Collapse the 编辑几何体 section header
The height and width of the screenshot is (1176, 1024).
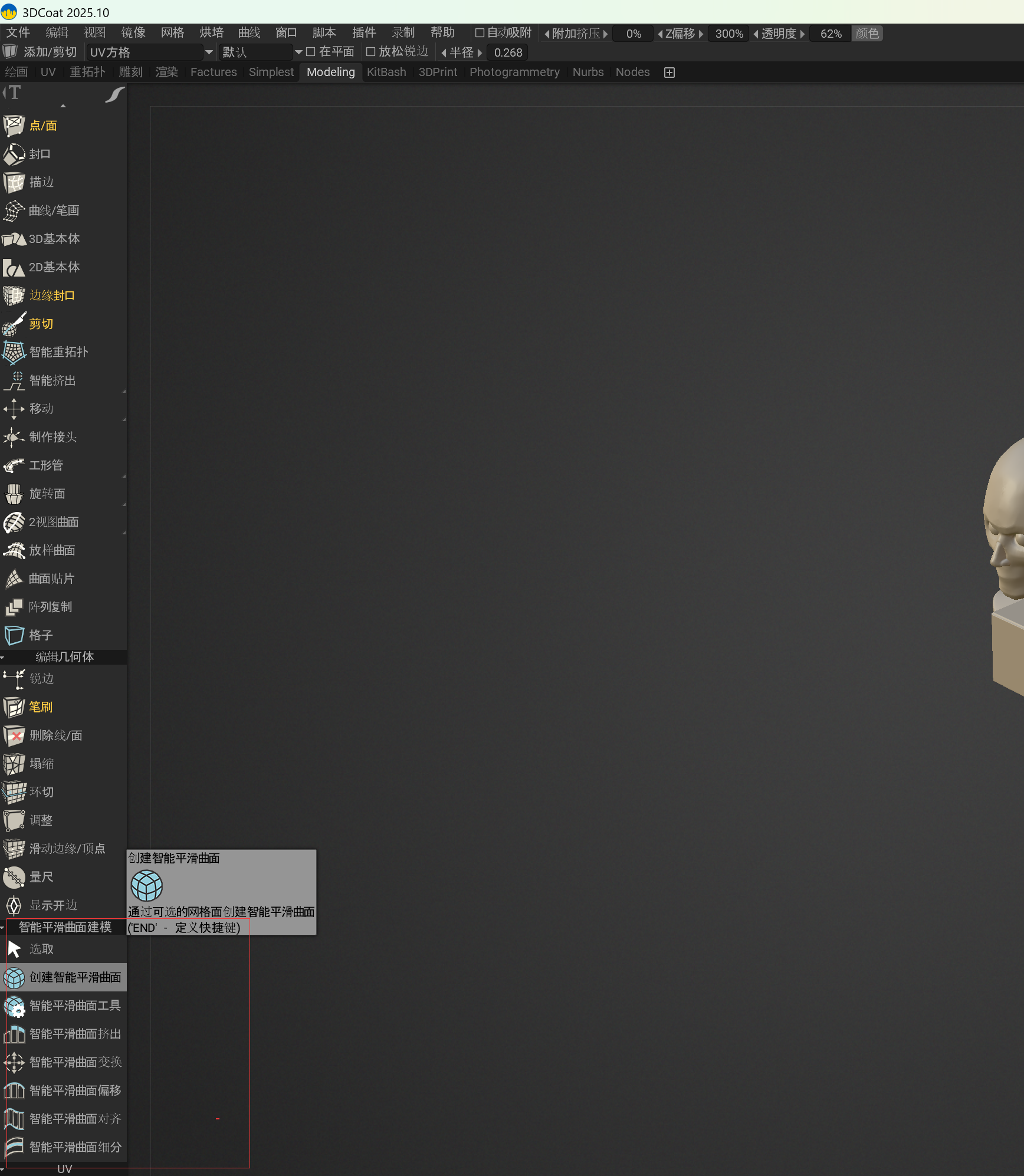point(64,657)
